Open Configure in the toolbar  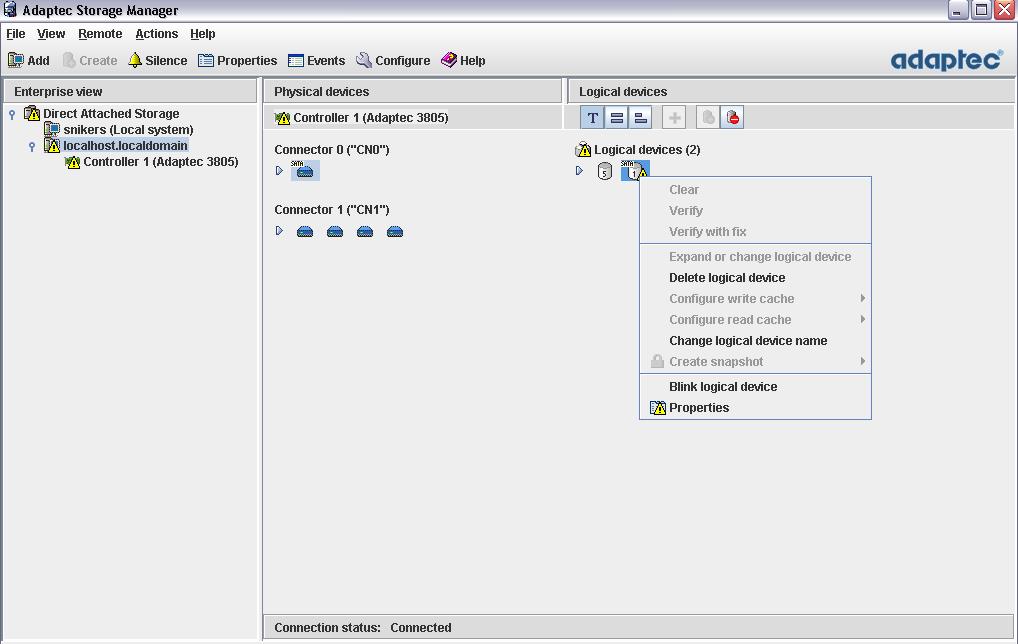point(393,60)
